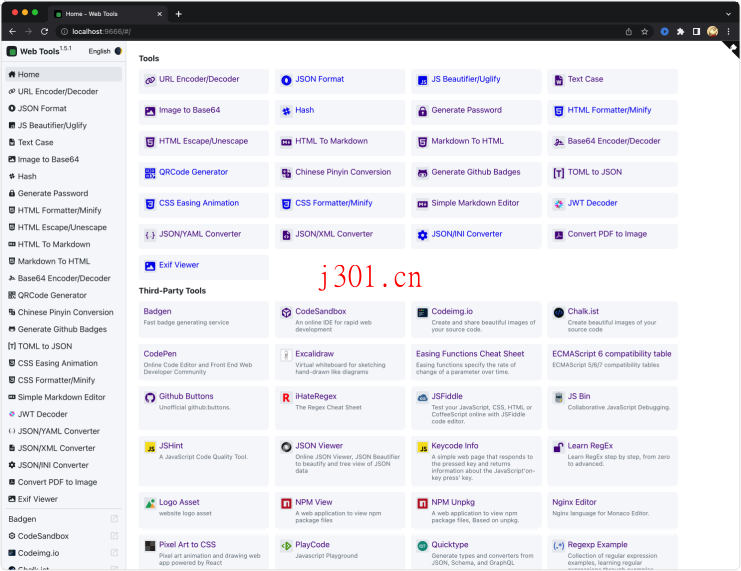Open the browser three-dot menu

click(x=728, y=32)
